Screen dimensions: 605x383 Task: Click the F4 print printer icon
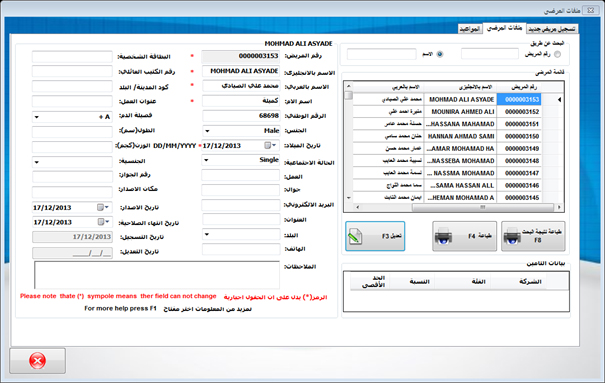click(x=443, y=236)
